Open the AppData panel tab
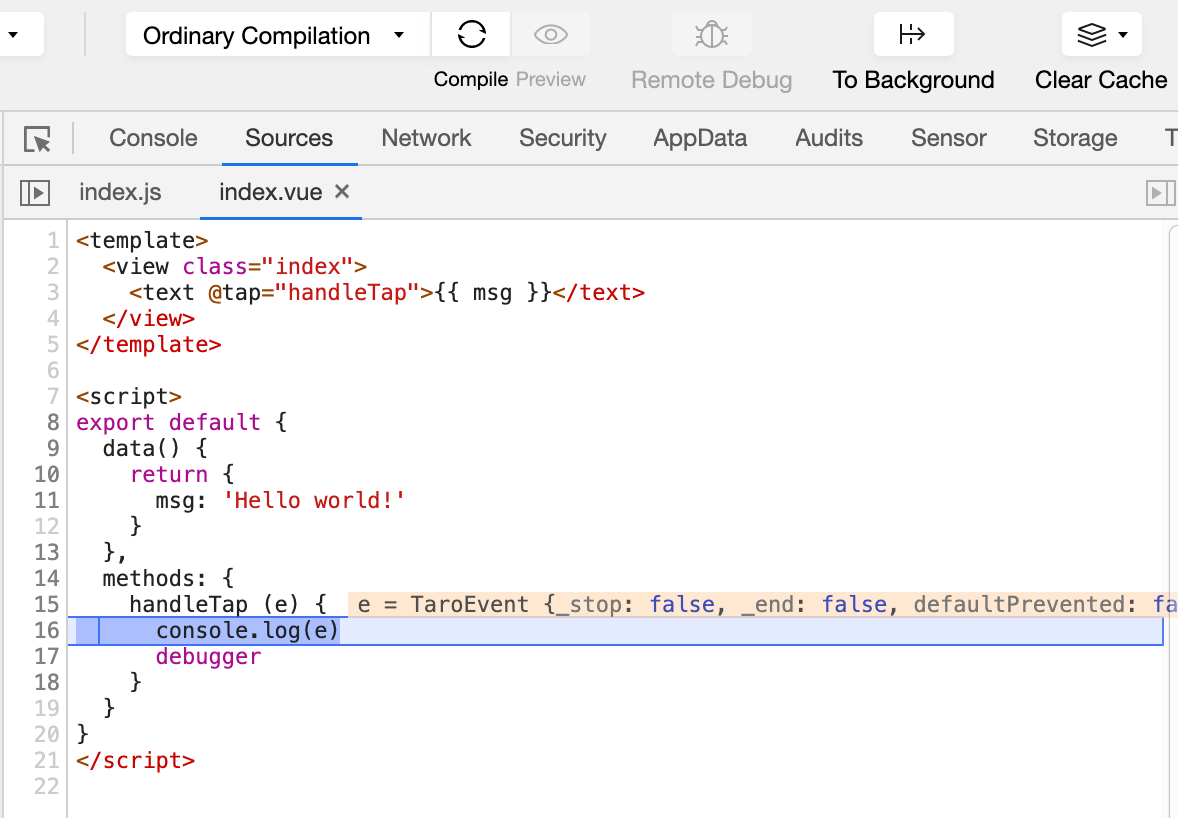 pos(699,138)
